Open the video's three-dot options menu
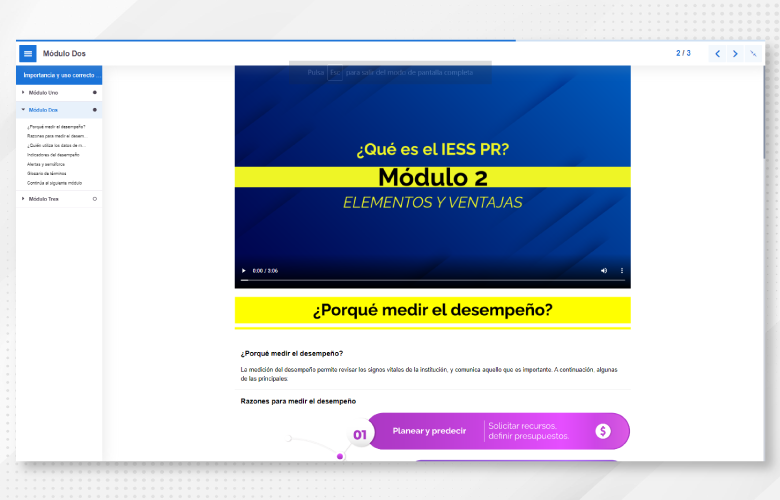The width and height of the screenshot is (780, 500). pos(622,271)
